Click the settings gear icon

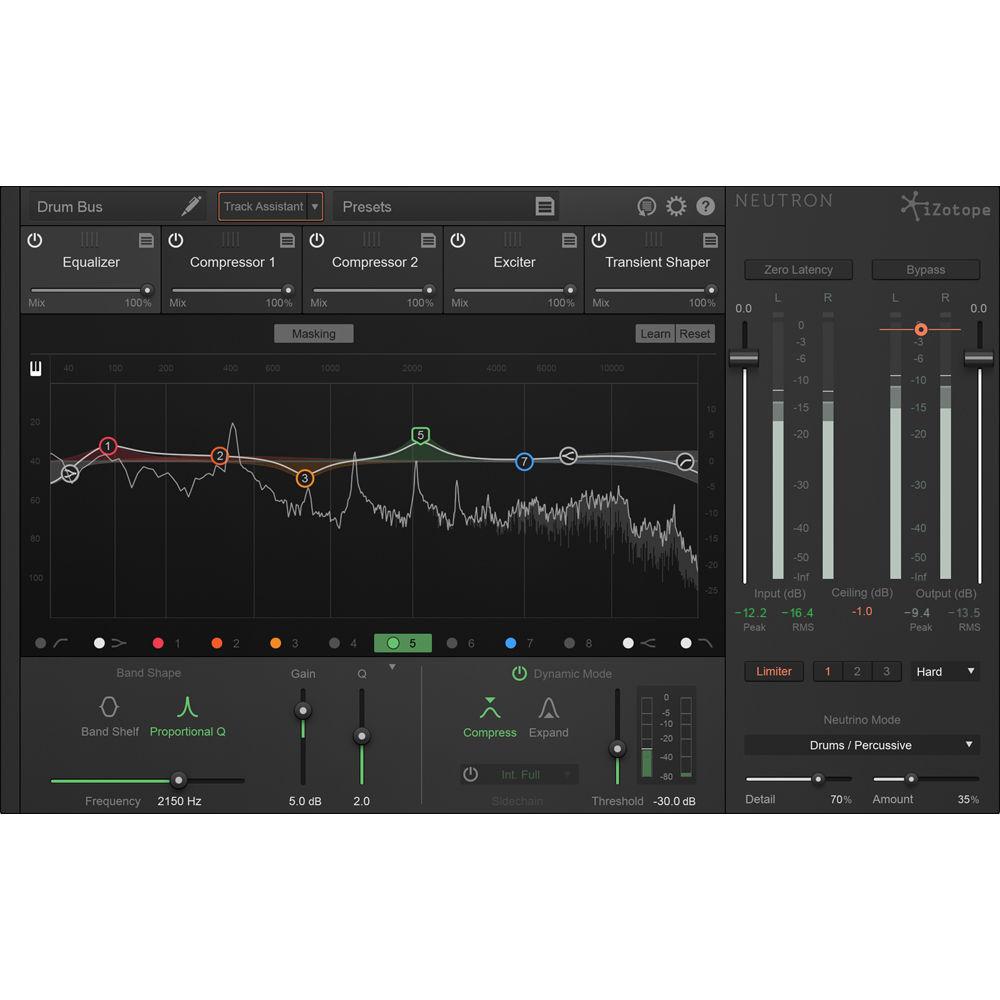(x=676, y=206)
